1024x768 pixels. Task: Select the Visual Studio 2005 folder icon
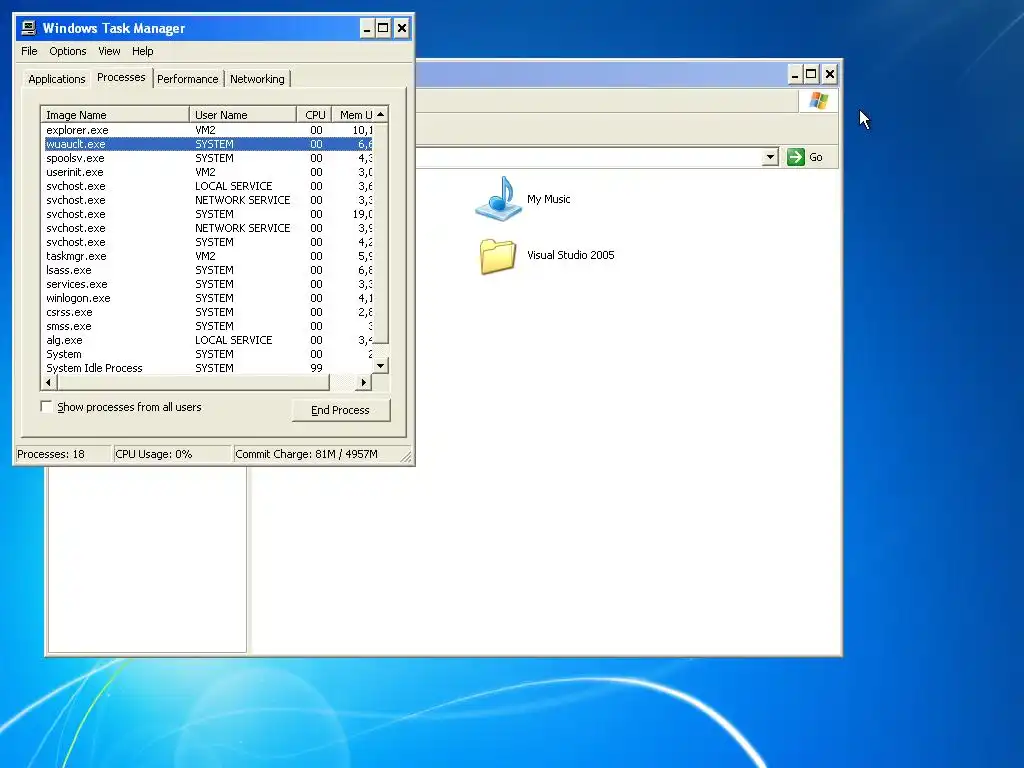[x=498, y=256]
